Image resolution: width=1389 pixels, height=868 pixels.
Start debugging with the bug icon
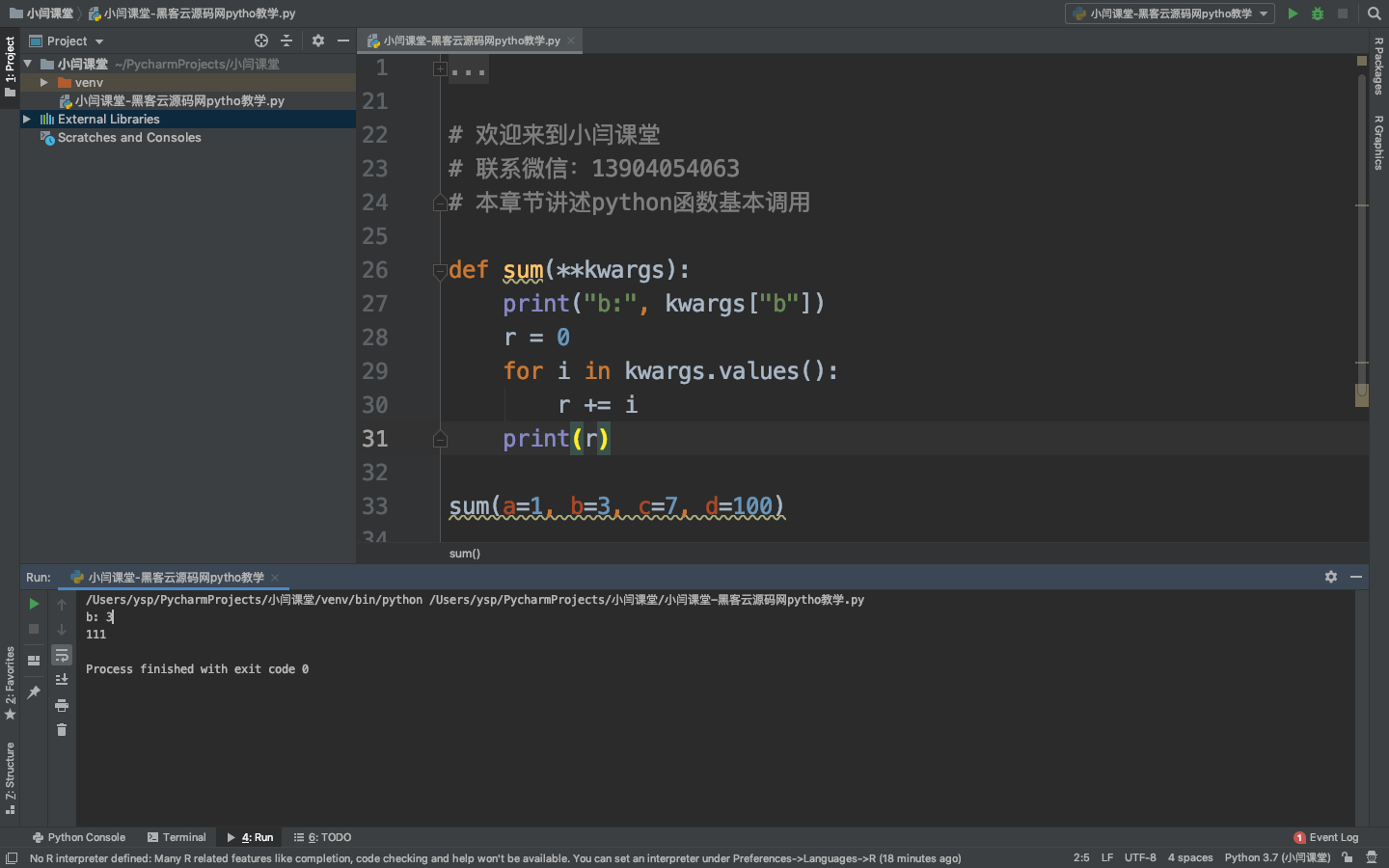[1318, 14]
